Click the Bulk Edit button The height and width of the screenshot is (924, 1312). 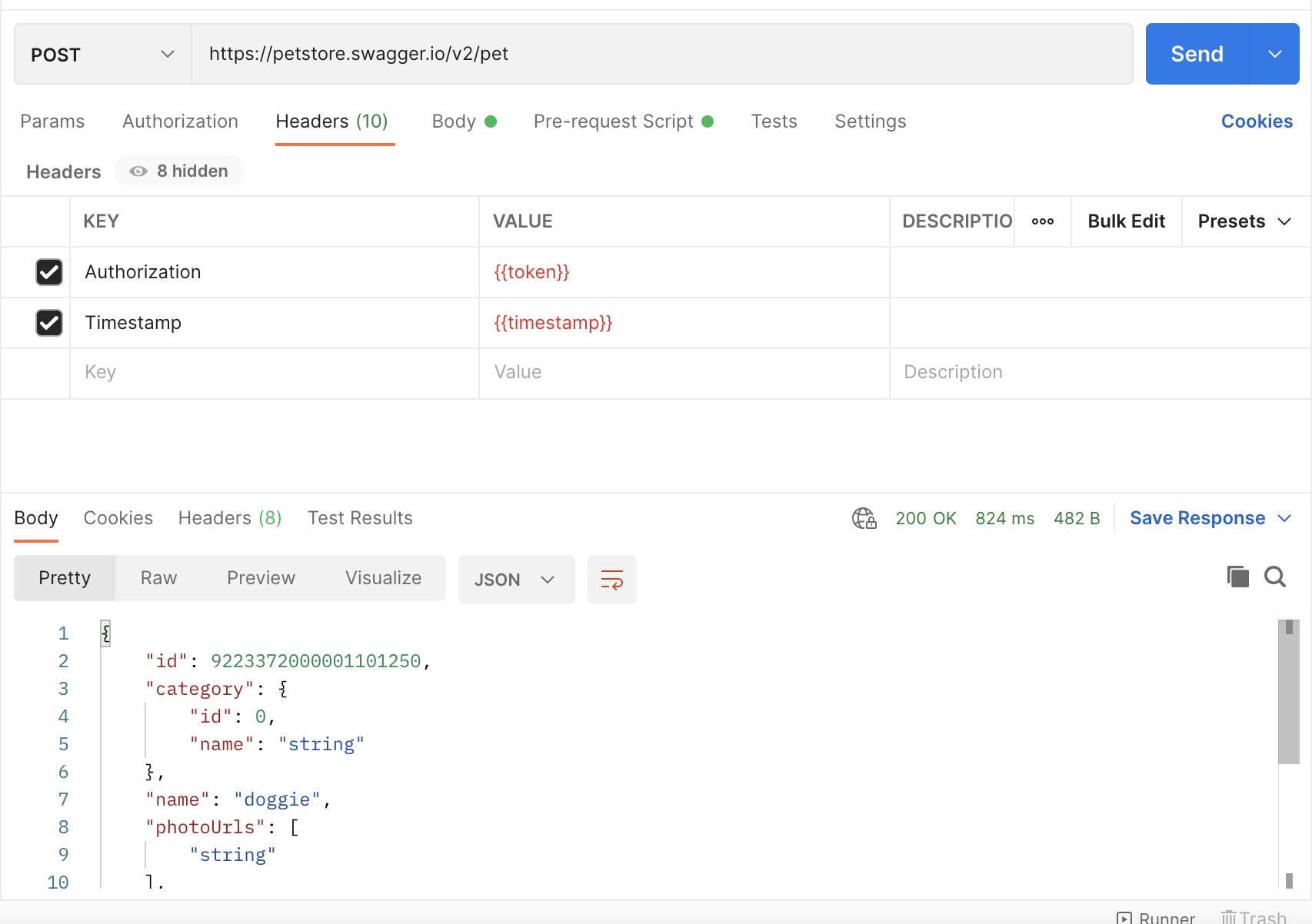1126,221
